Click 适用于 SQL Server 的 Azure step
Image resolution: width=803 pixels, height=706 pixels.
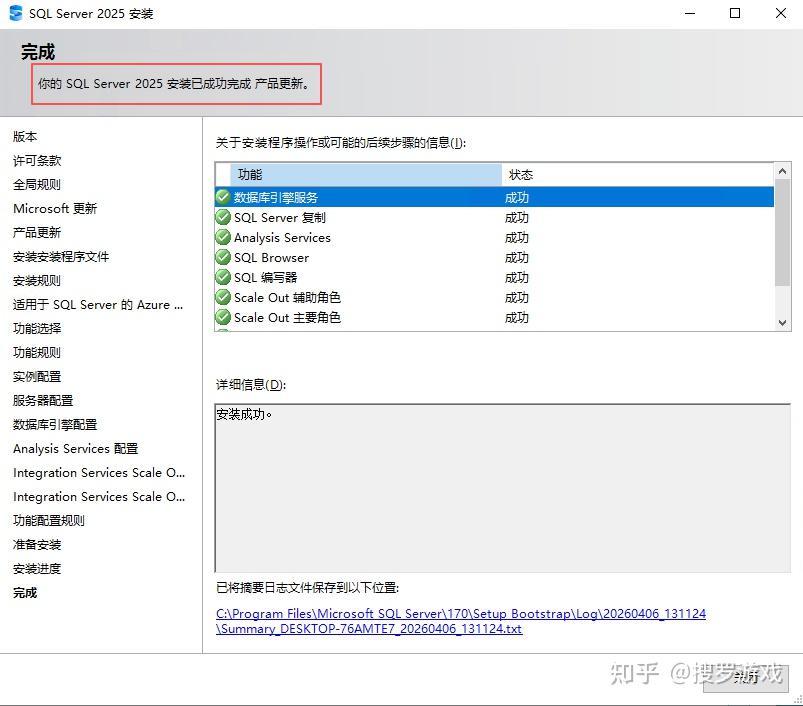pyautogui.click(x=98, y=305)
